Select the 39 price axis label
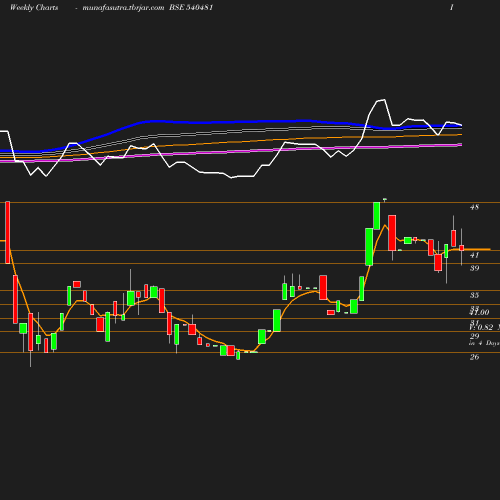 tap(474, 268)
